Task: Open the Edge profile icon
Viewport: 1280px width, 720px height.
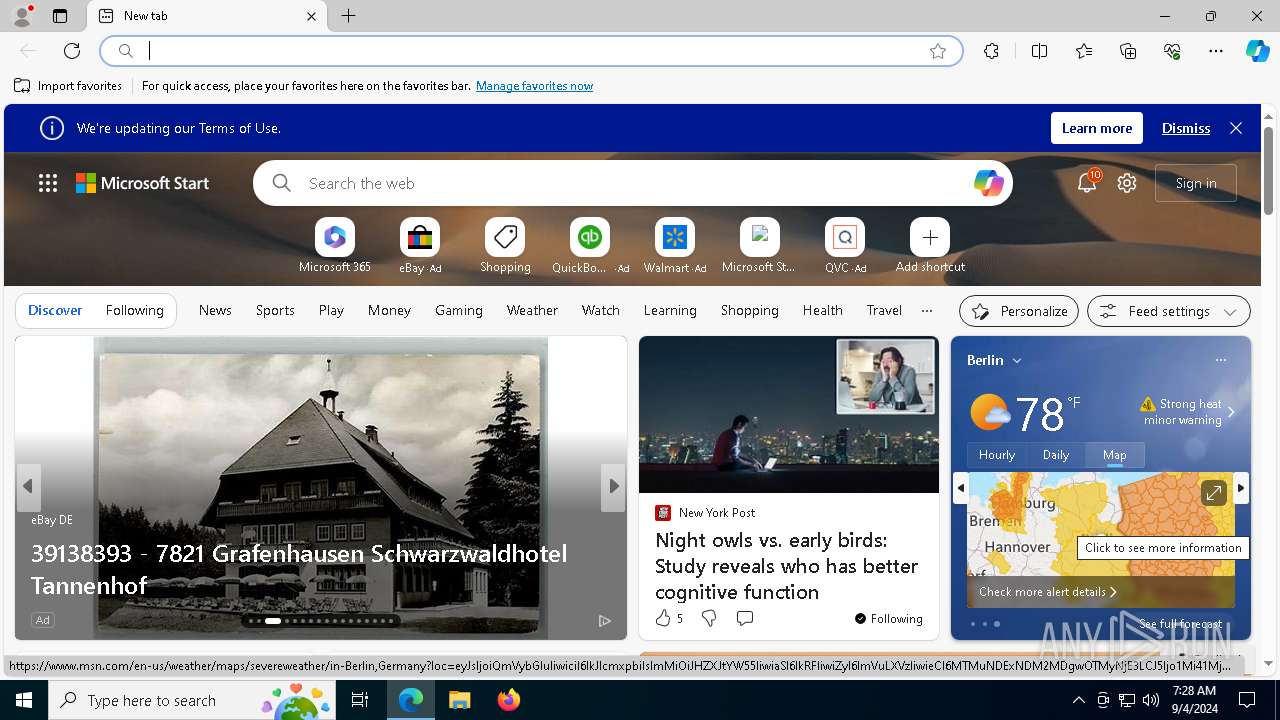Action: pyautogui.click(x=22, y=16)
